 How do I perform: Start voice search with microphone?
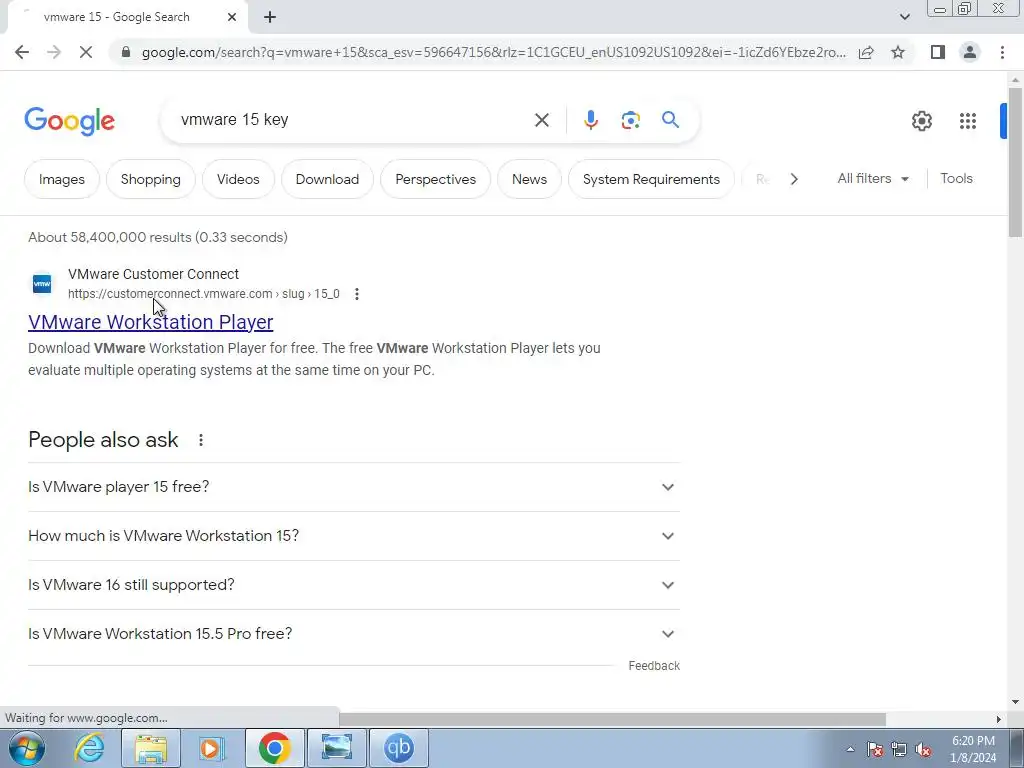[590, 120]
